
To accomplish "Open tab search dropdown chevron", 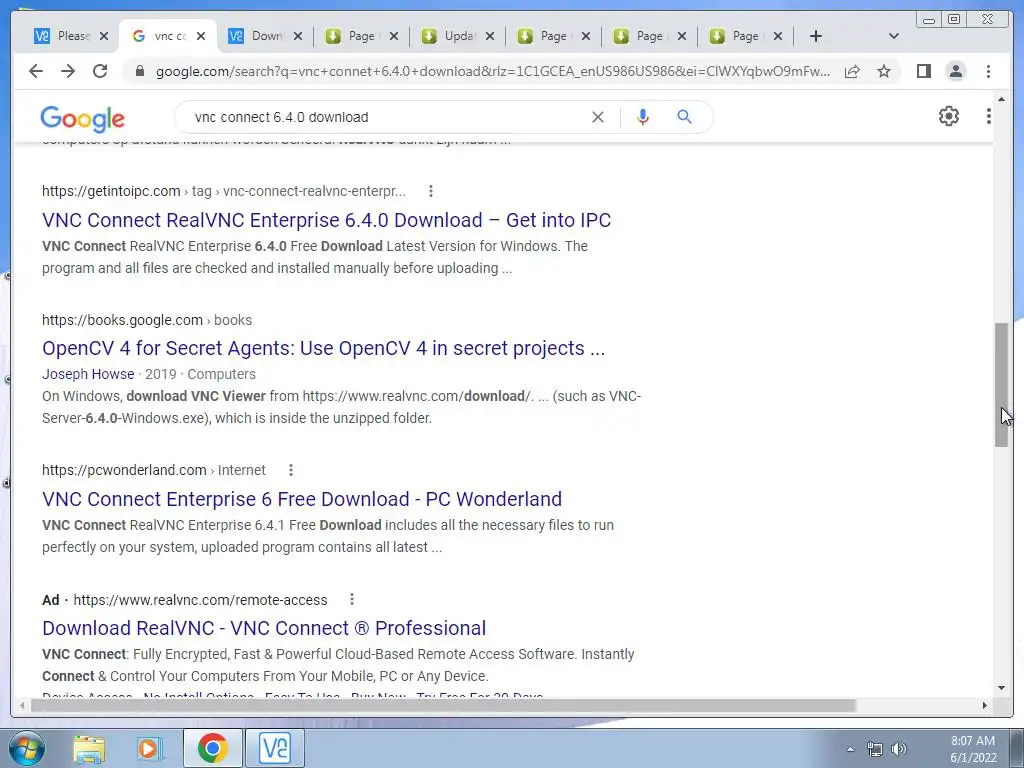I will pos(894,36).
